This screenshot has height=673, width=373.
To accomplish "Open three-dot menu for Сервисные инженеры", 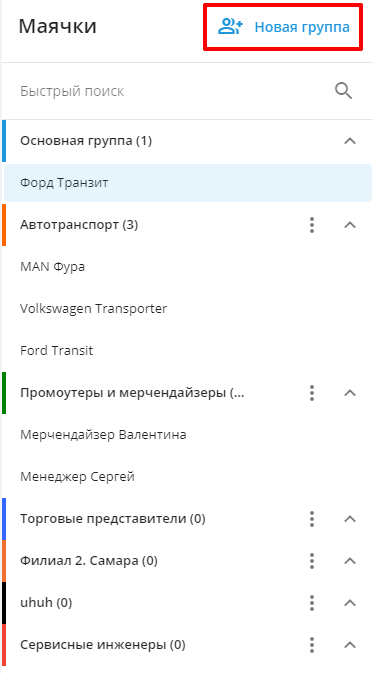I will click(x=312, y=645).
